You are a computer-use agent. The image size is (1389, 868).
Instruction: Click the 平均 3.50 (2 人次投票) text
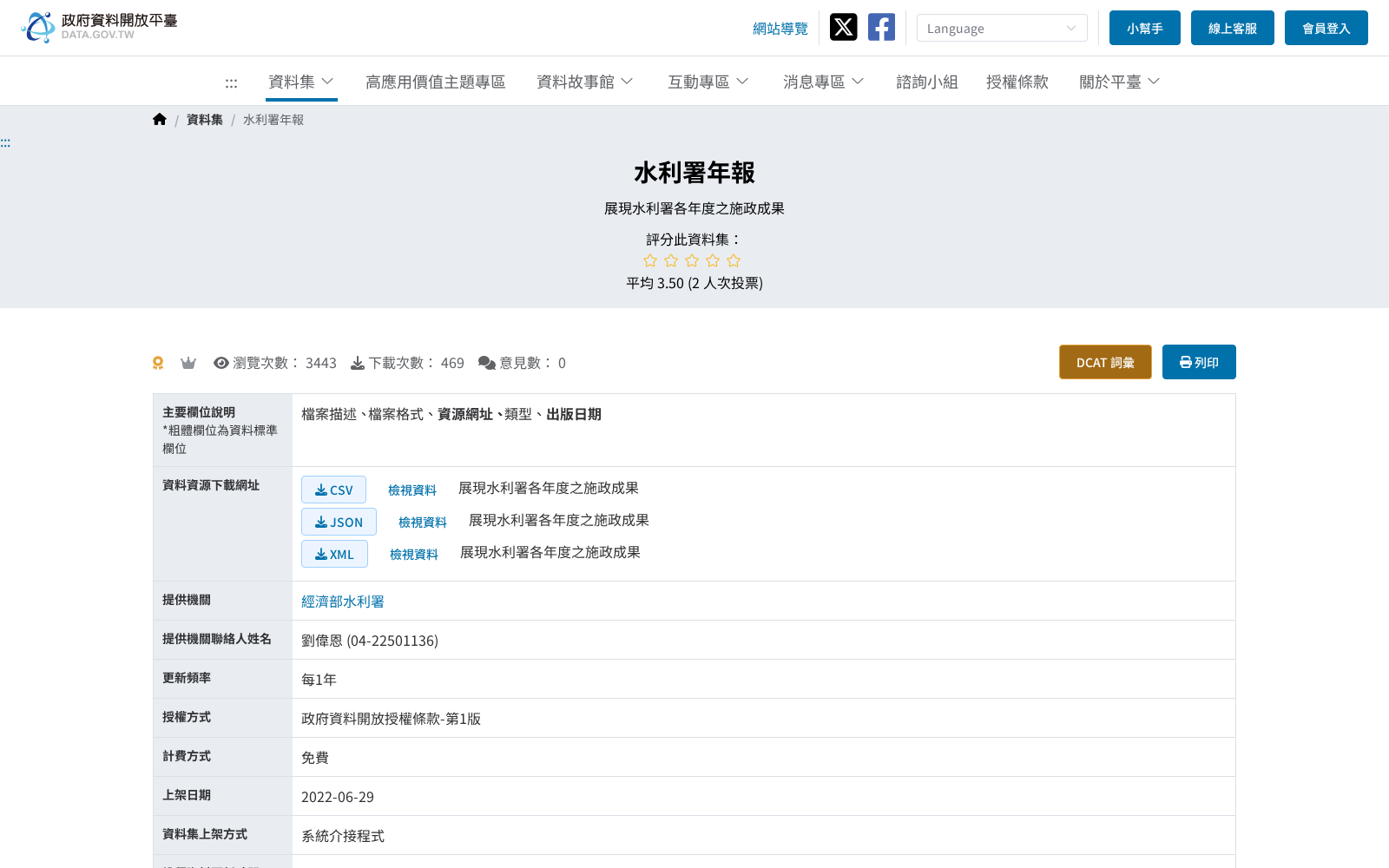click(x=694, y=283)
